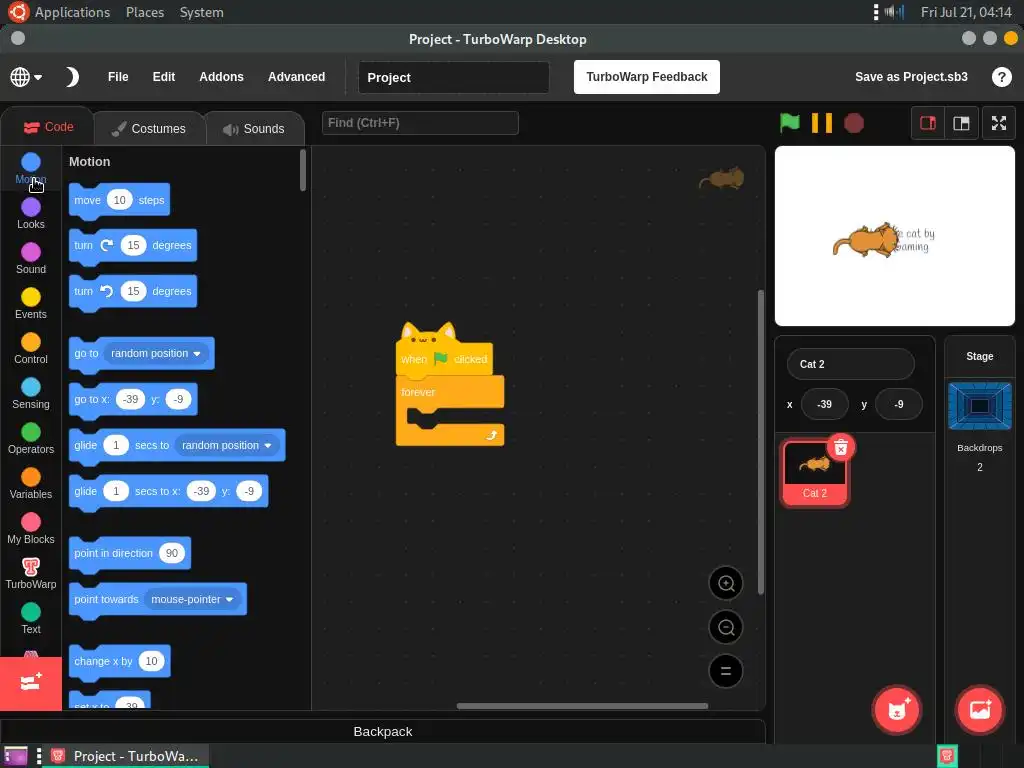Click the TurboWarp Feedback button
The image size is (1024, 768).
pos(647,77)
